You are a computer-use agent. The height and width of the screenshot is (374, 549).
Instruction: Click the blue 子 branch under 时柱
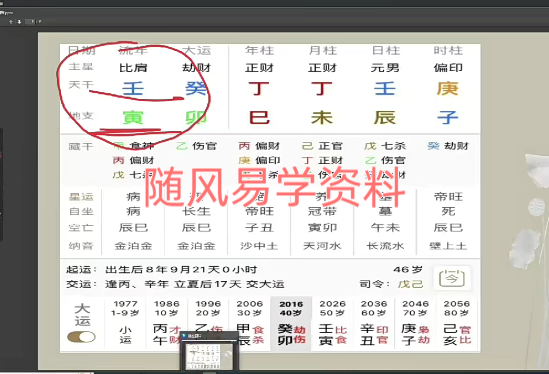tap(448, 118)
